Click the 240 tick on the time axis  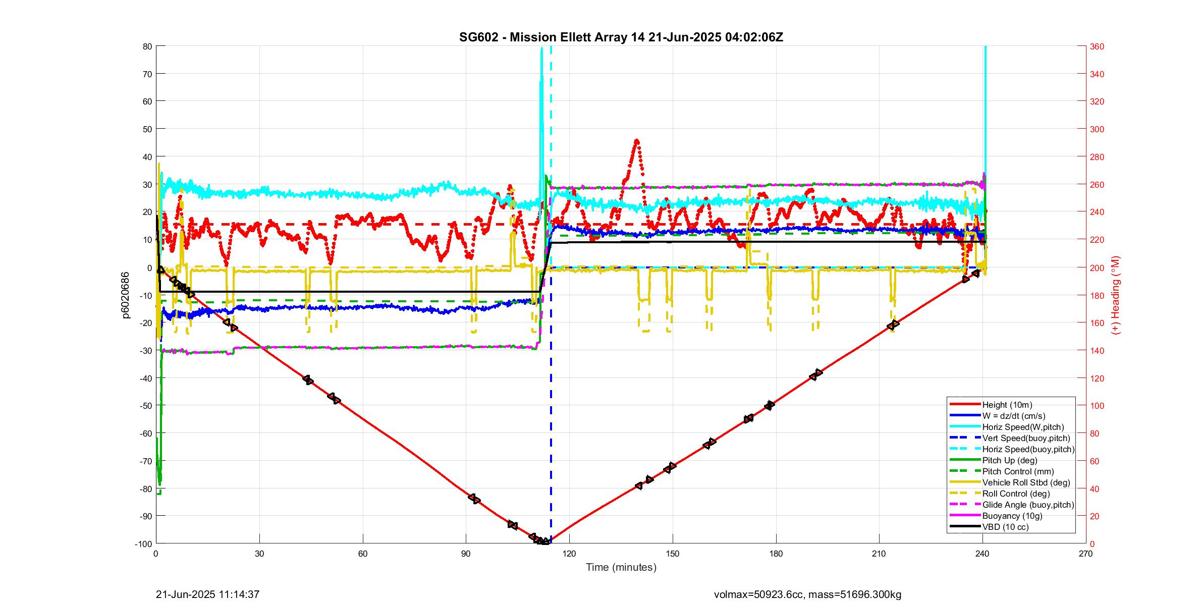(982, 553)
